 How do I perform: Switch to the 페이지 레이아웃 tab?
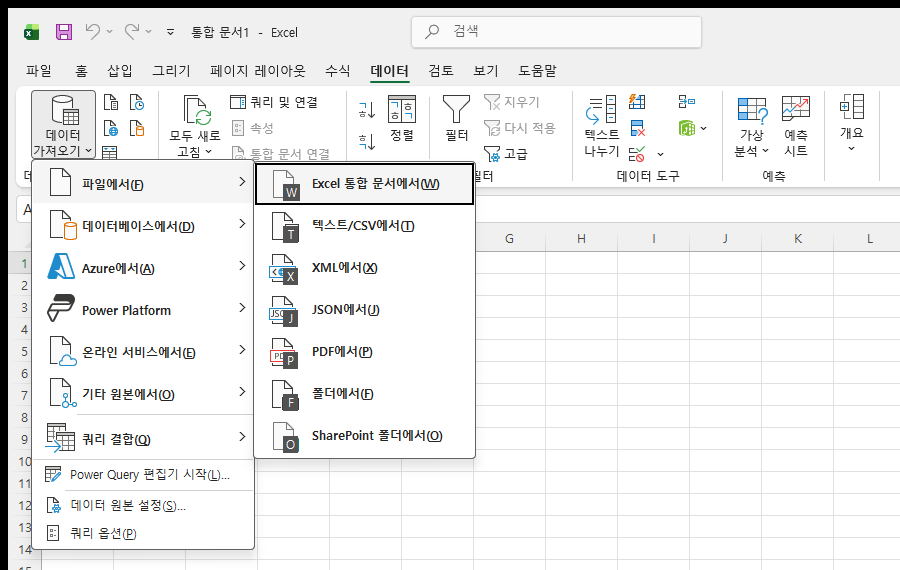258,71
